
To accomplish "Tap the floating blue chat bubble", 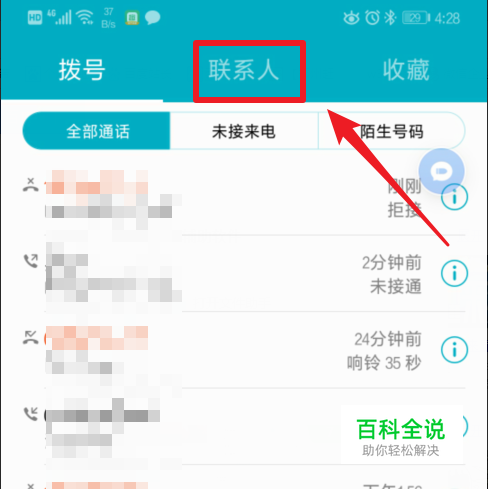I will (x=441, y=171).
